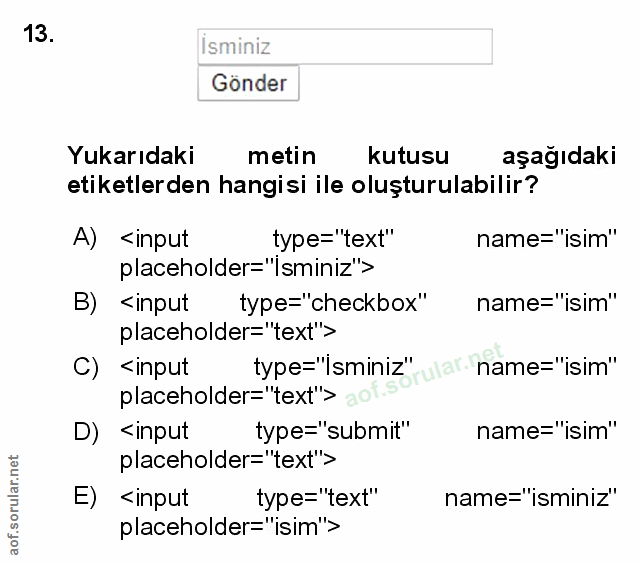The image size is (639, 563).
Task: Click name="isminiz" code in option E
Action: (531, 496)
